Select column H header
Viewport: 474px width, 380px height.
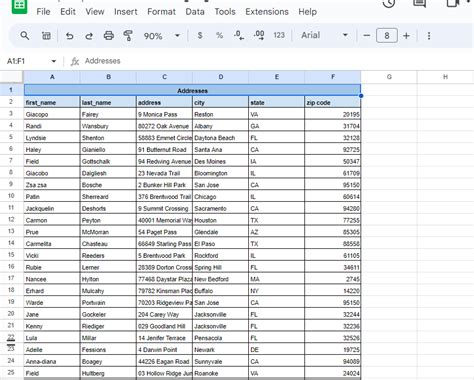445,77
